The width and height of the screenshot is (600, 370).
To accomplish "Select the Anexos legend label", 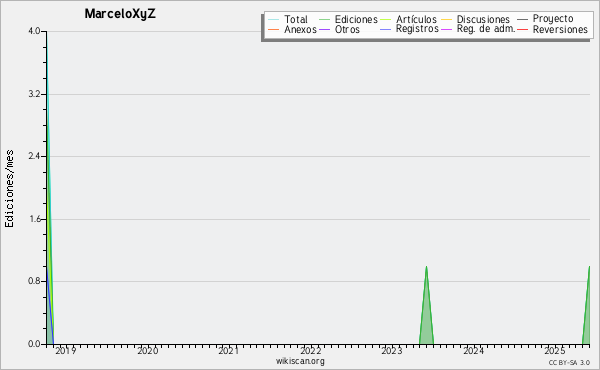I will click(x=300, y=29).
